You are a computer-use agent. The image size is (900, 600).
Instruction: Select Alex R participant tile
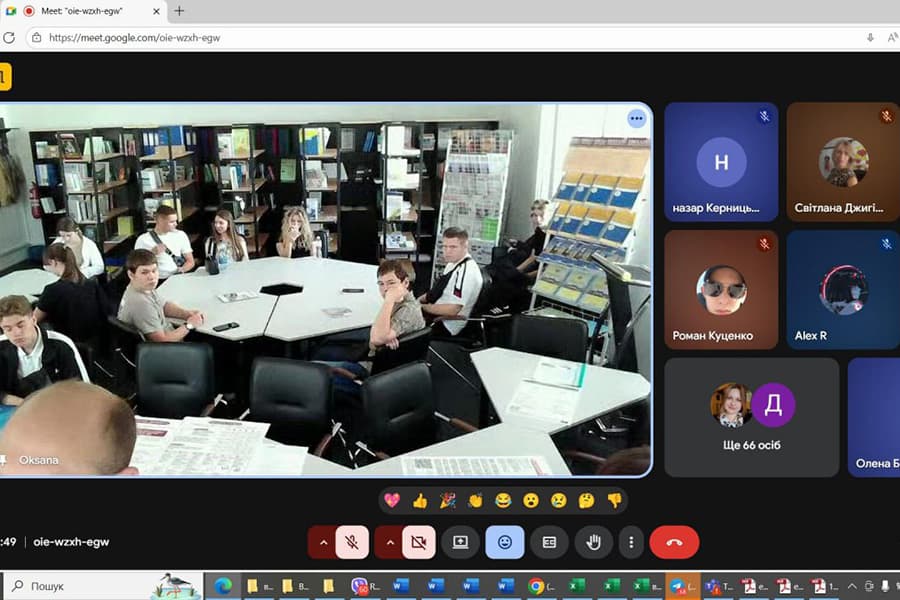point(843,290)
